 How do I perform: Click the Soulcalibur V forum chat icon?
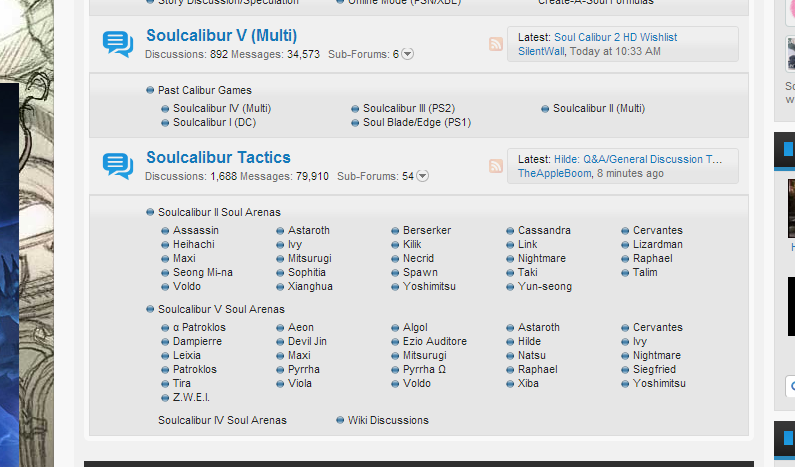tap(117, 44)
